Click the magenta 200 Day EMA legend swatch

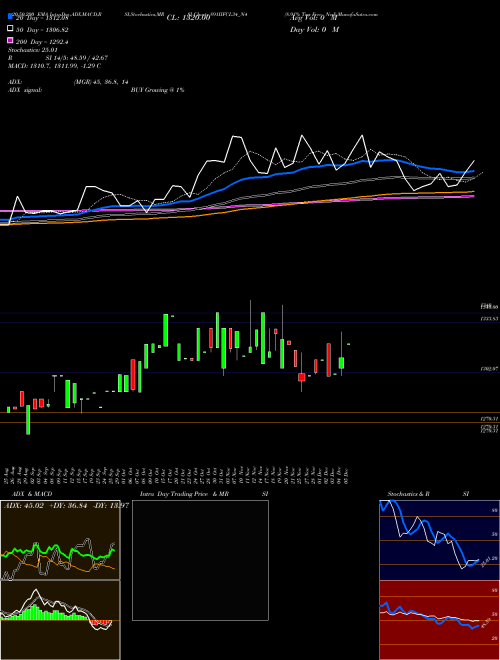[x=10, y=41]
